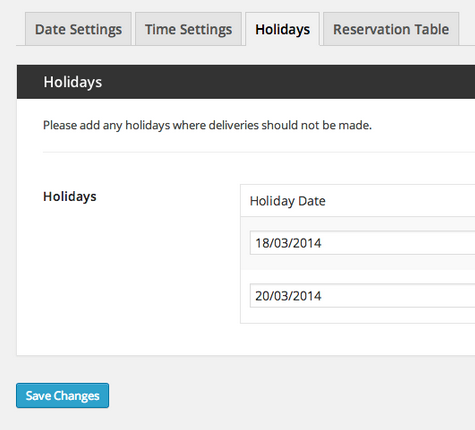Click the Save Changes button
The height and width of the screenshot is (430, 475).
(x=62, y=395)
